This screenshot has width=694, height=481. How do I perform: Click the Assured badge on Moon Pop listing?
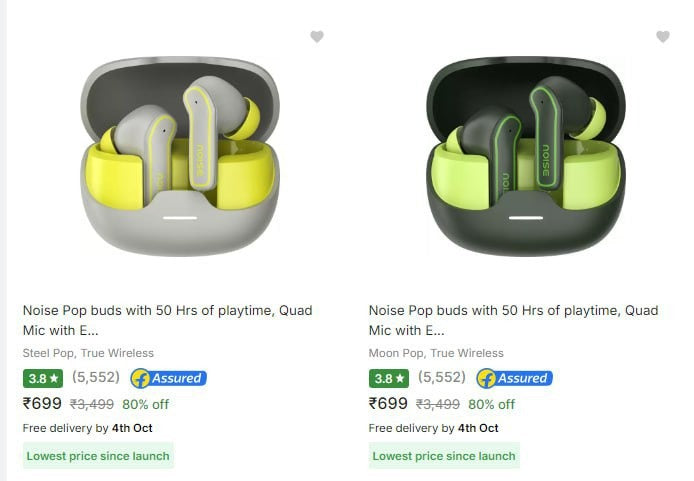click(514, 379)
